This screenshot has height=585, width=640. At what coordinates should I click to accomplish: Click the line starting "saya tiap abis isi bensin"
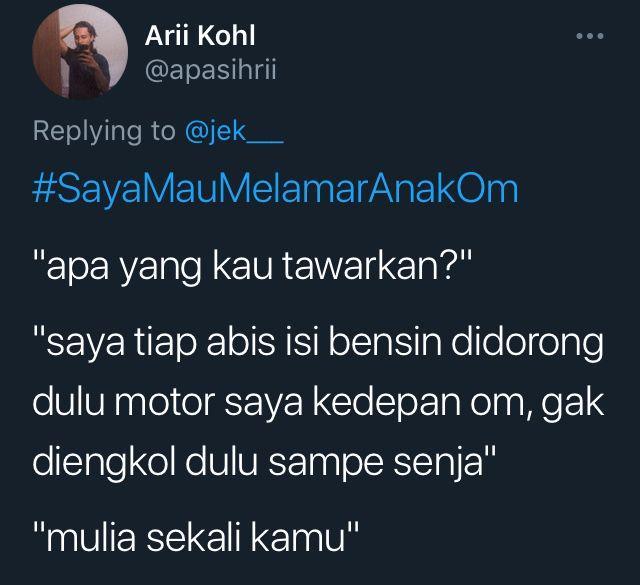pos(319,342)
